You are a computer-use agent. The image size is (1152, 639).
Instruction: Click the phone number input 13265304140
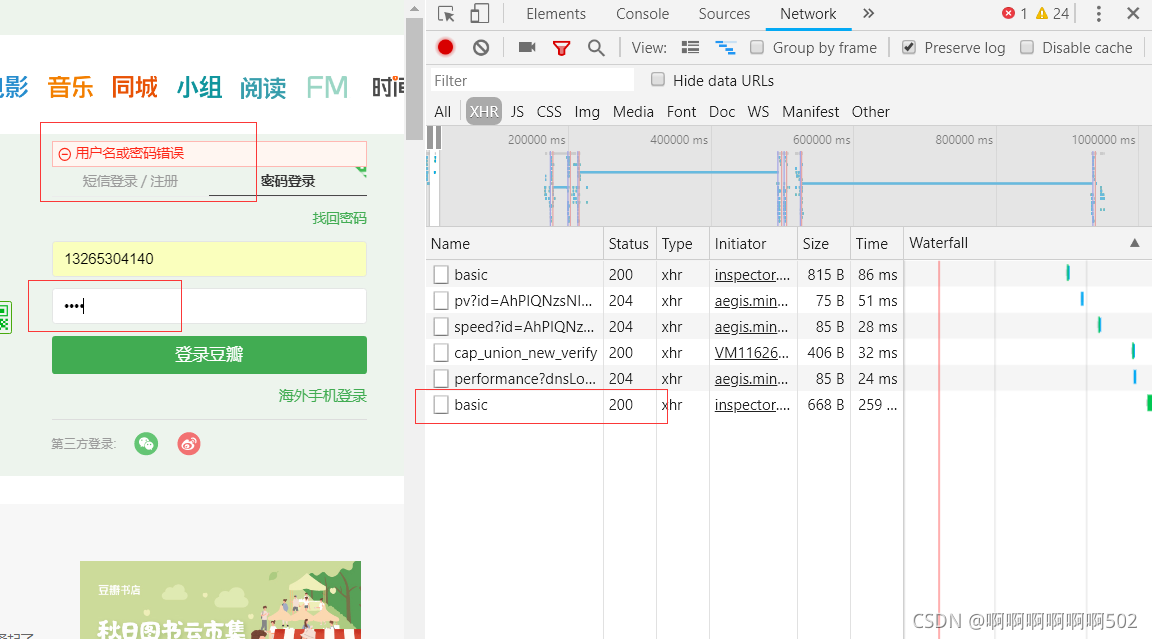[x=209, y=259]
